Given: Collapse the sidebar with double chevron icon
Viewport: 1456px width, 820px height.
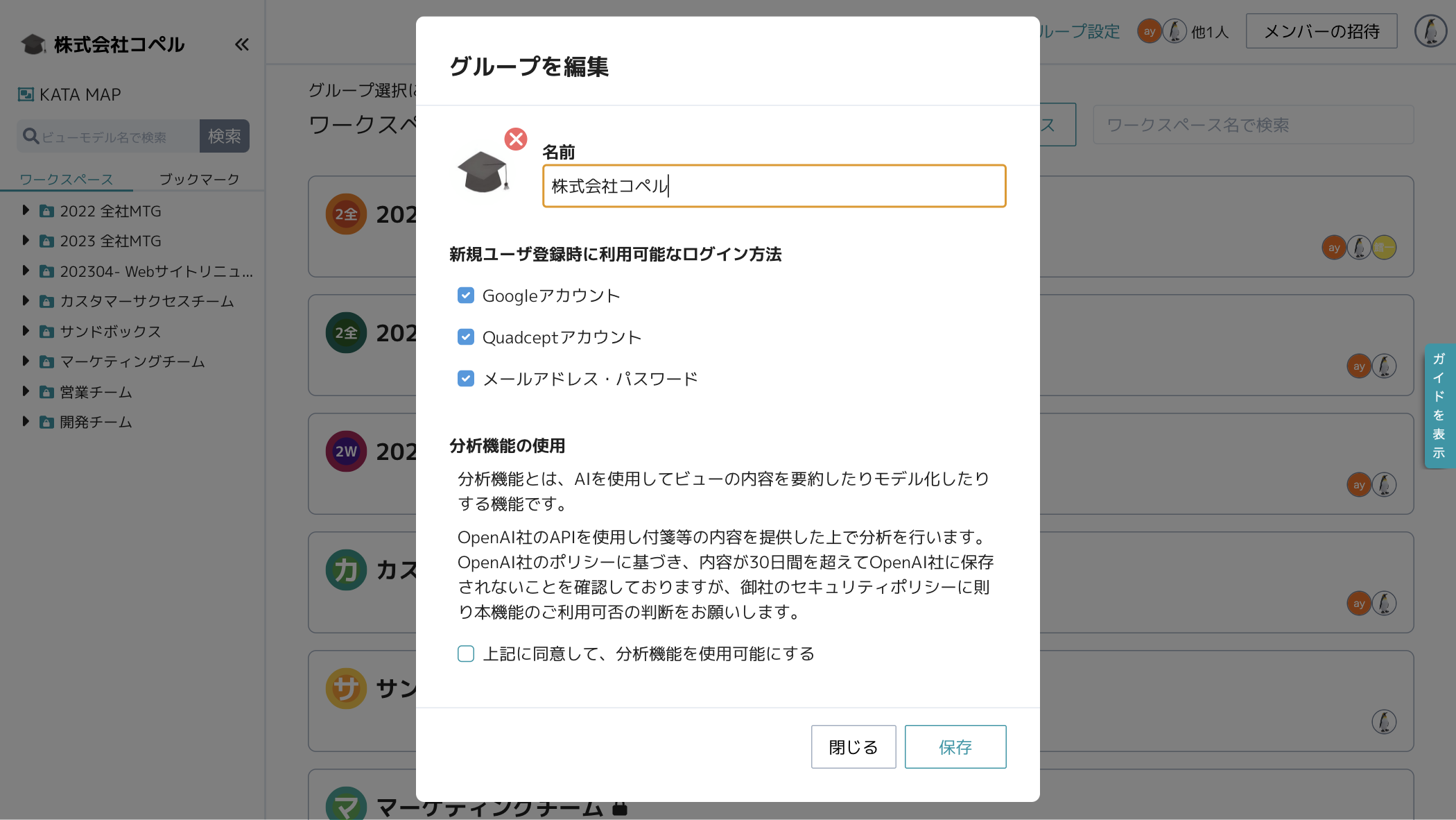Looking at the screenshot, I should [241, 44].
